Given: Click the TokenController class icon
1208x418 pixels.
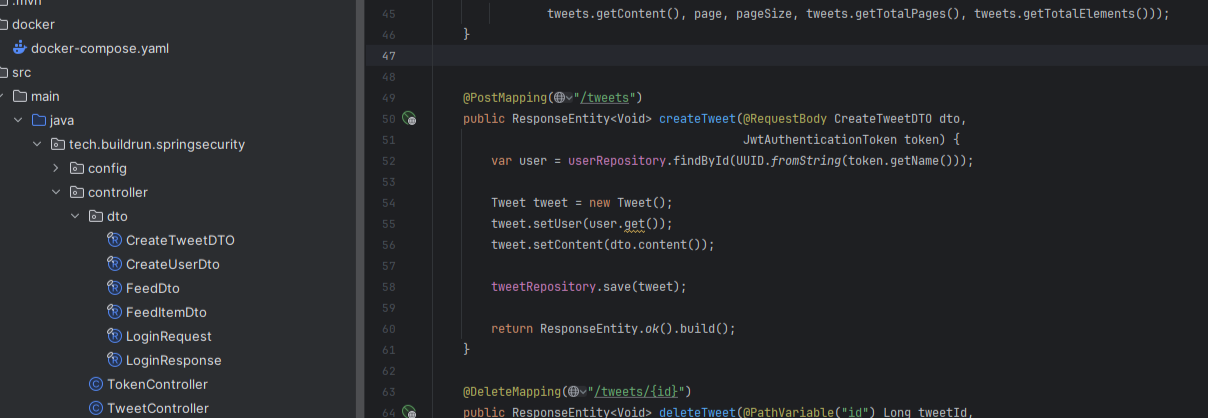Looking at the screenshot, I should point(96,384).
